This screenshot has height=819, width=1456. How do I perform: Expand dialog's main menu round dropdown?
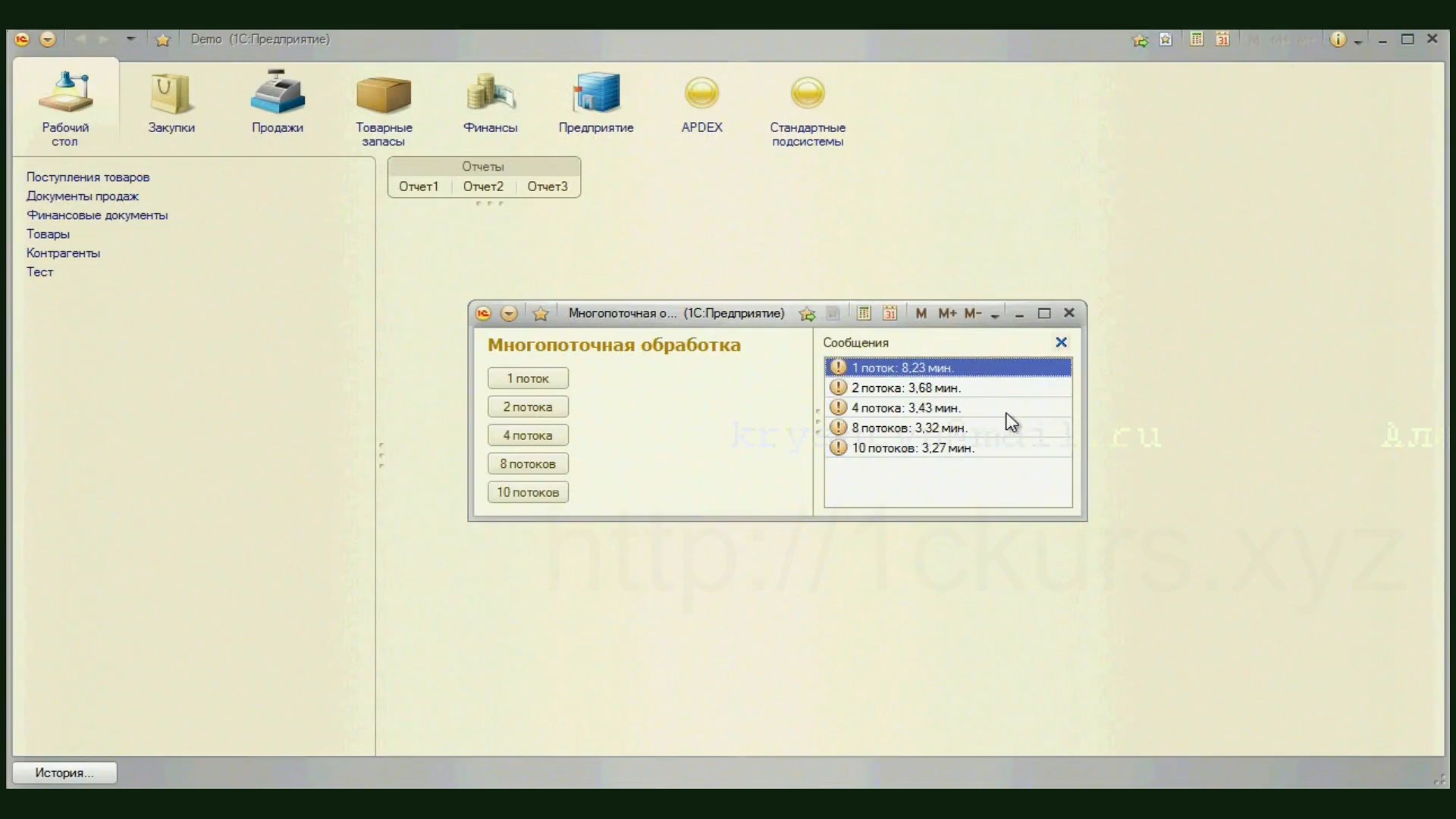[x=509, y=313]
